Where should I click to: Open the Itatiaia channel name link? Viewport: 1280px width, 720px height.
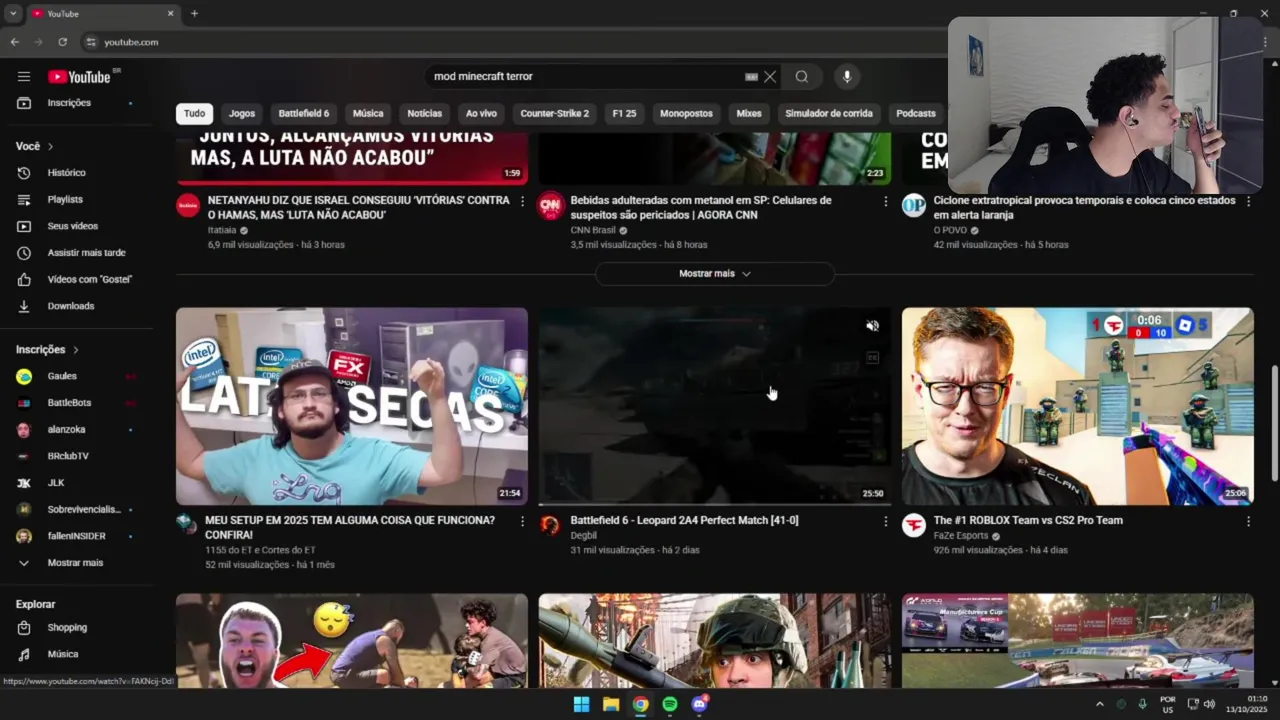point(222,230)
